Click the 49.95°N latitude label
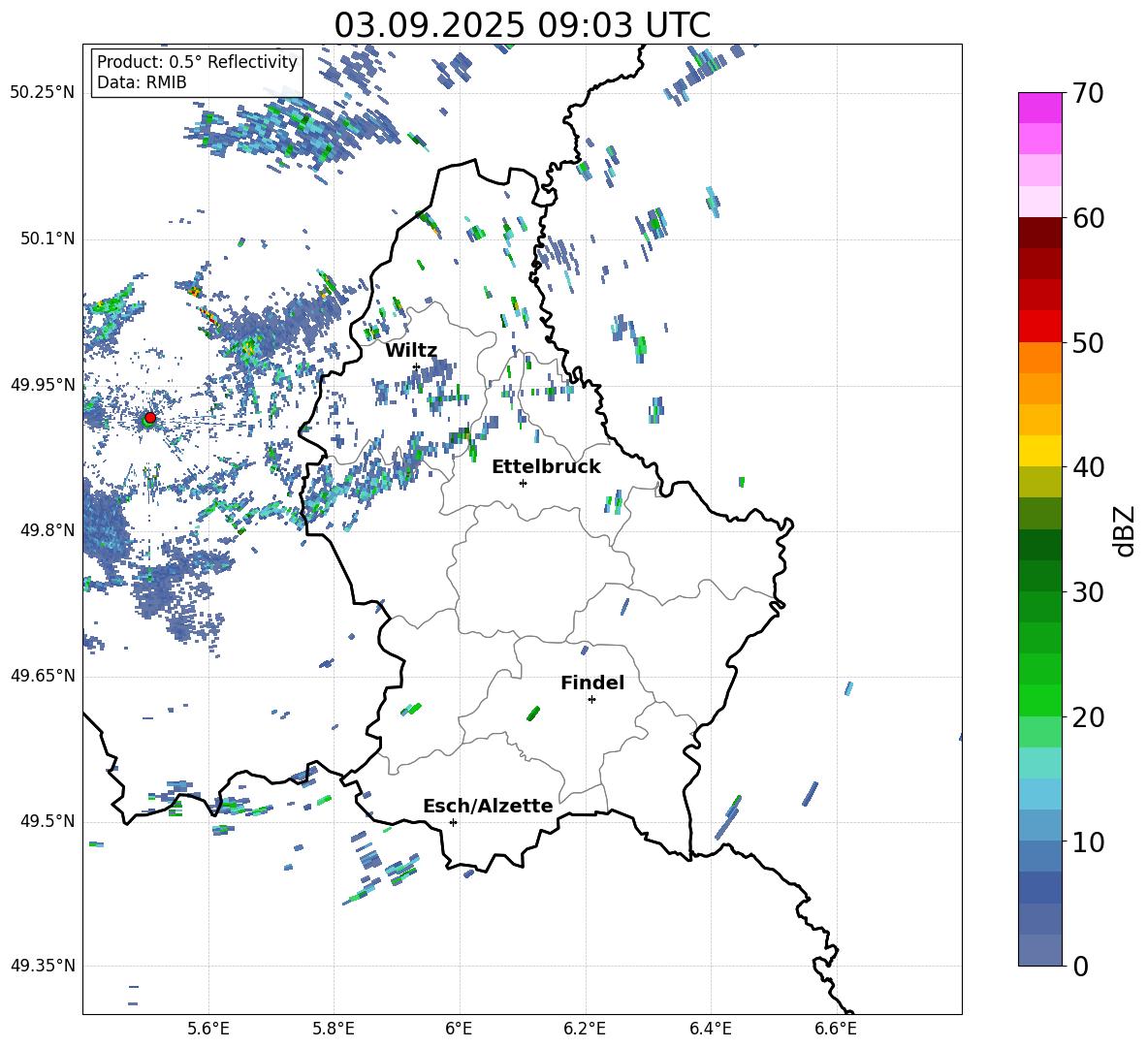1148x1048 pixels. [43, 385]
